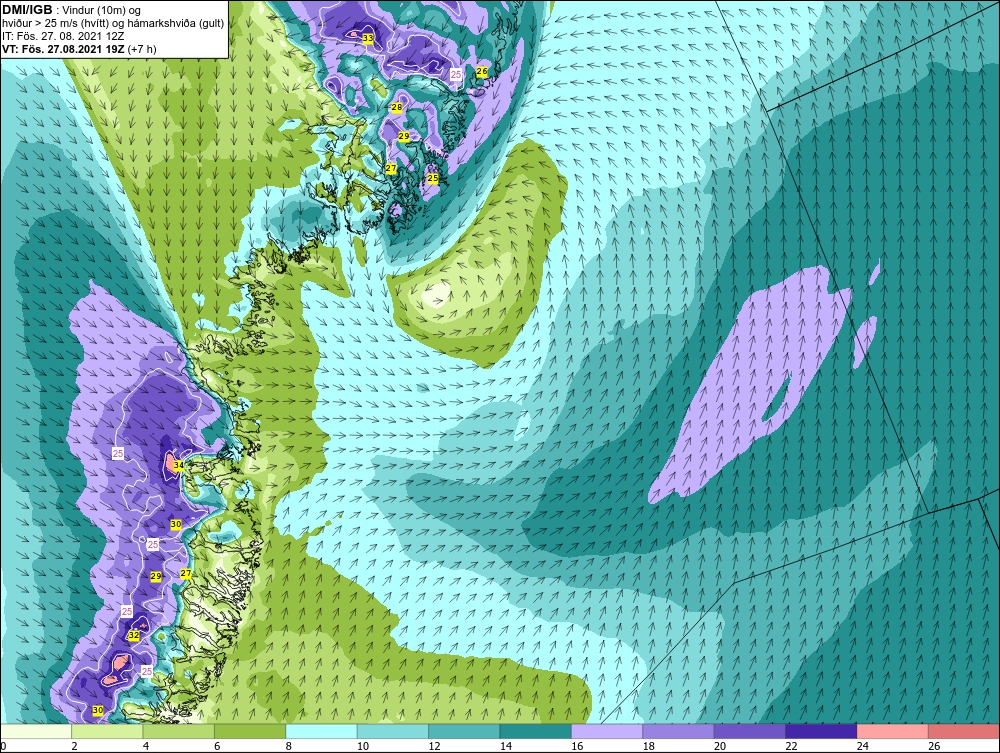
Task: Click the yellow '27' label right of southern '29'
Action: coord(186,573)
